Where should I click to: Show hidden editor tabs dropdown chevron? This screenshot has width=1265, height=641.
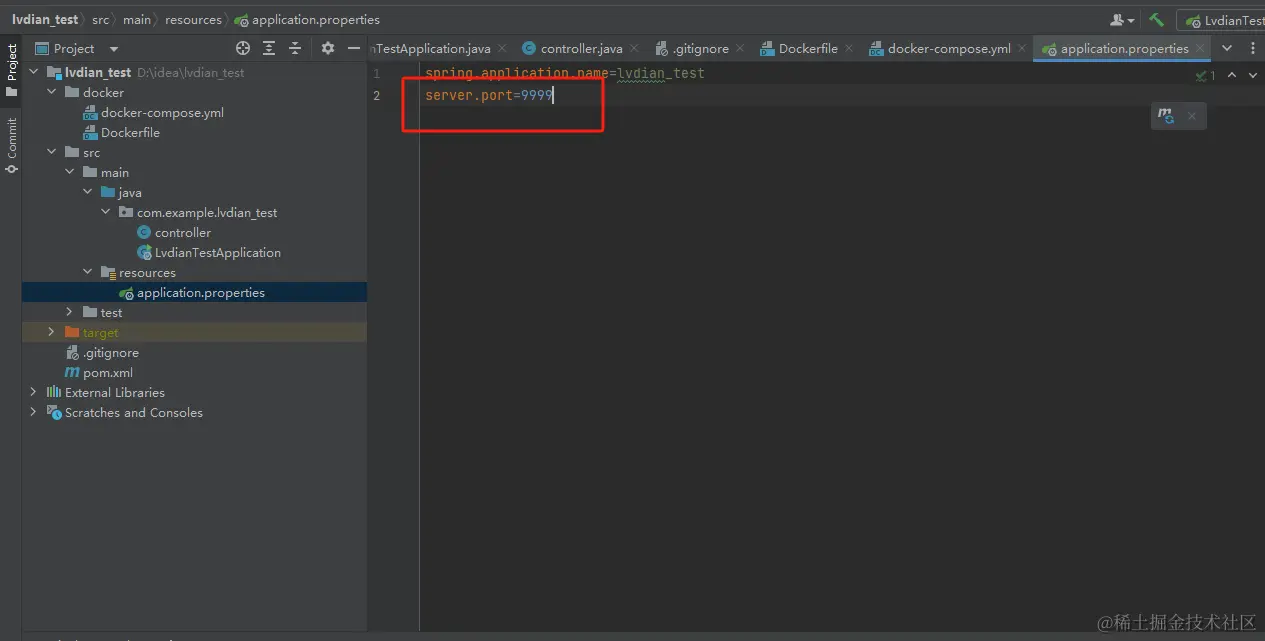(1227, 48)
